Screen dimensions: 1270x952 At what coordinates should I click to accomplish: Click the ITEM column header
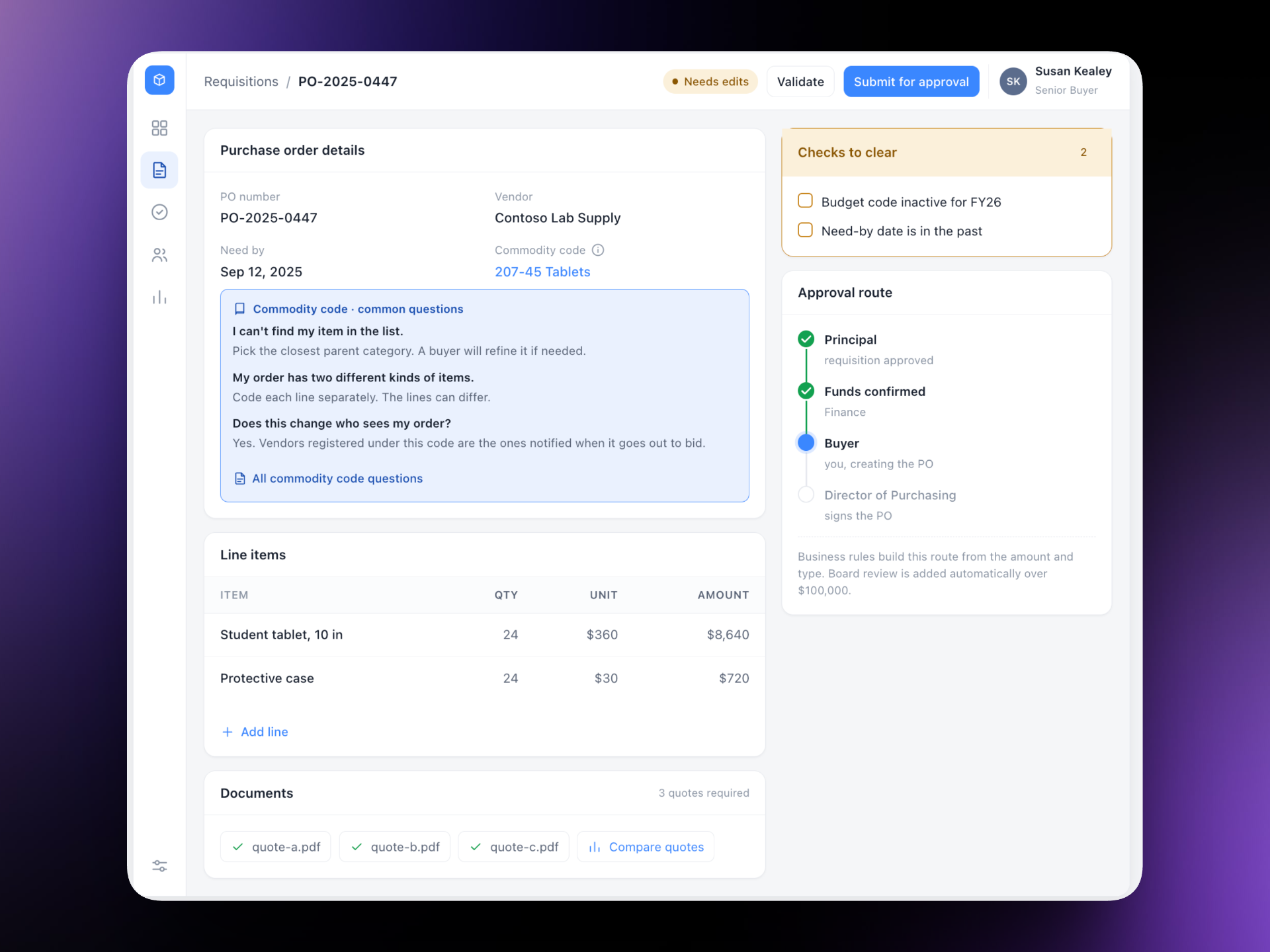tap(234, 595)
